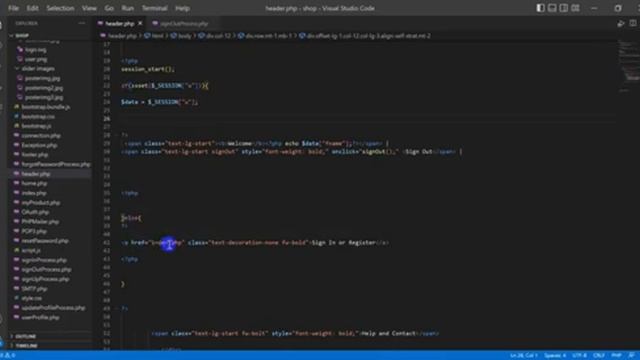Open the View menu
Image resolution: width=640 pixels, height=360 pixels.
pyautogui.click(x=89, y=8)
